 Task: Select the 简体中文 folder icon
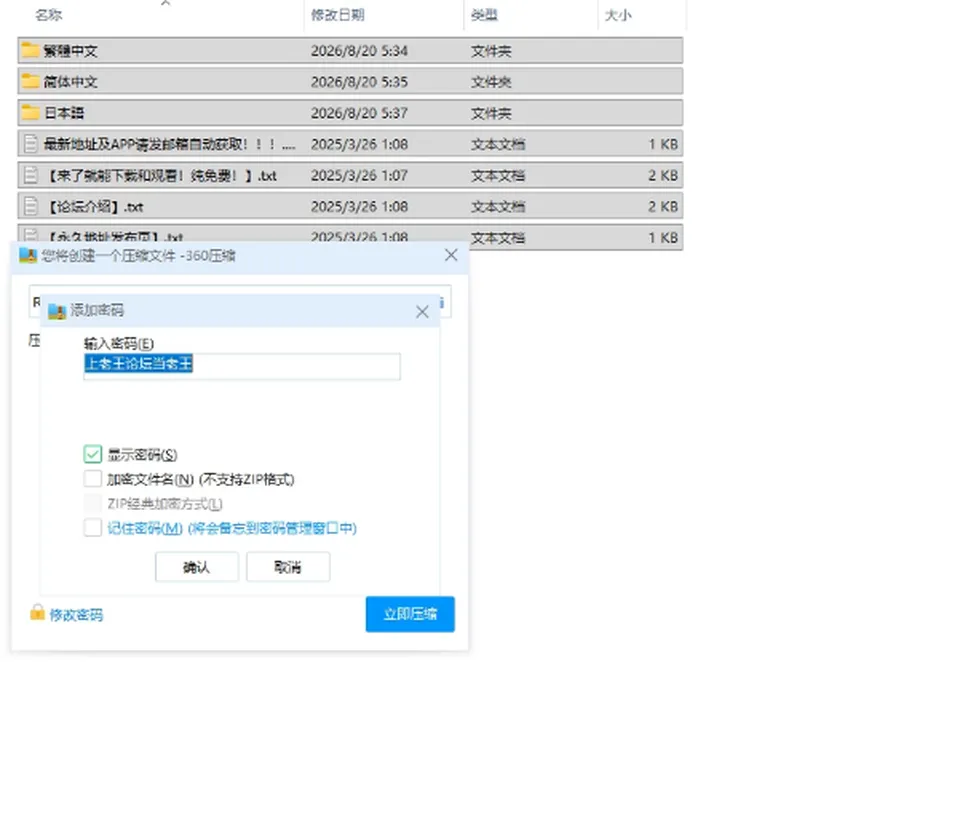[x=30, y=81]
